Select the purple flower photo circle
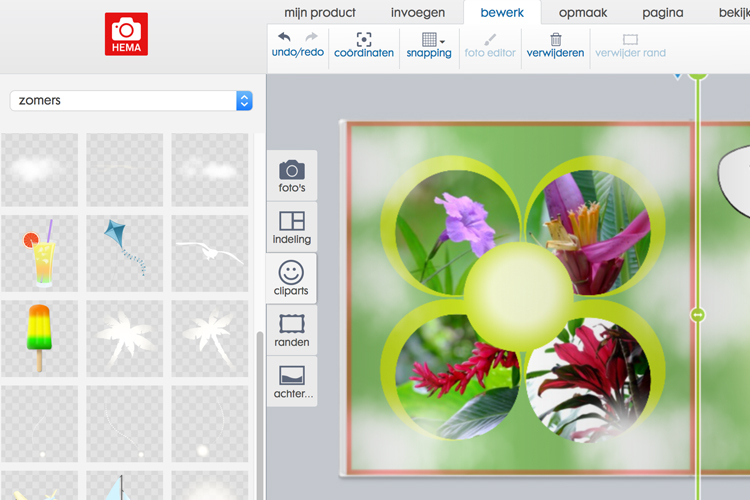This screenshot has width=750, height=500. (452, 229)
